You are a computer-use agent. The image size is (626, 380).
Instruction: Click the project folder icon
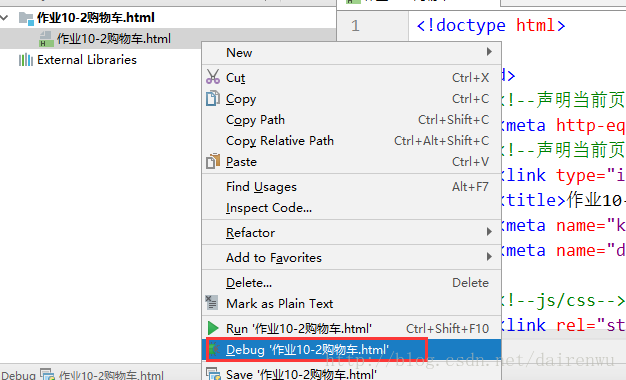pos(26,18)
